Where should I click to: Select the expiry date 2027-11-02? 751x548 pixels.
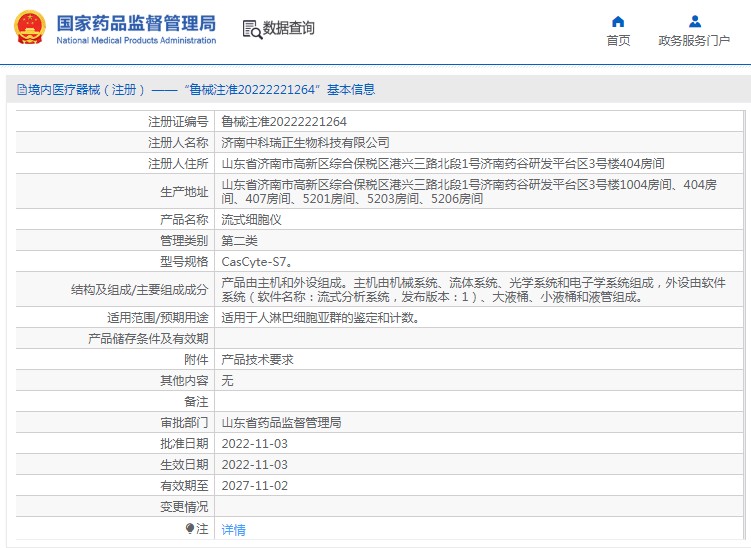coord(254,486)
